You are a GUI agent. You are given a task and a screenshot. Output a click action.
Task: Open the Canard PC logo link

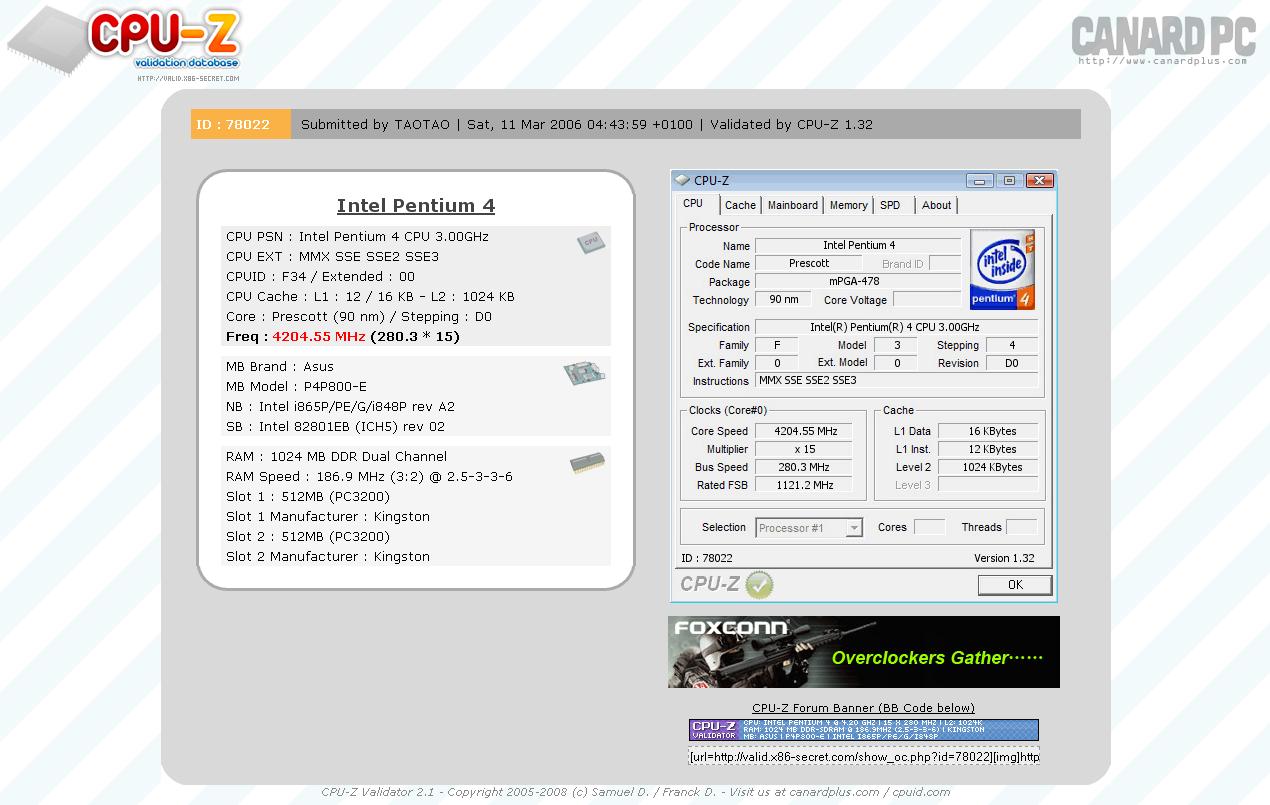[x=1163, y=38]
